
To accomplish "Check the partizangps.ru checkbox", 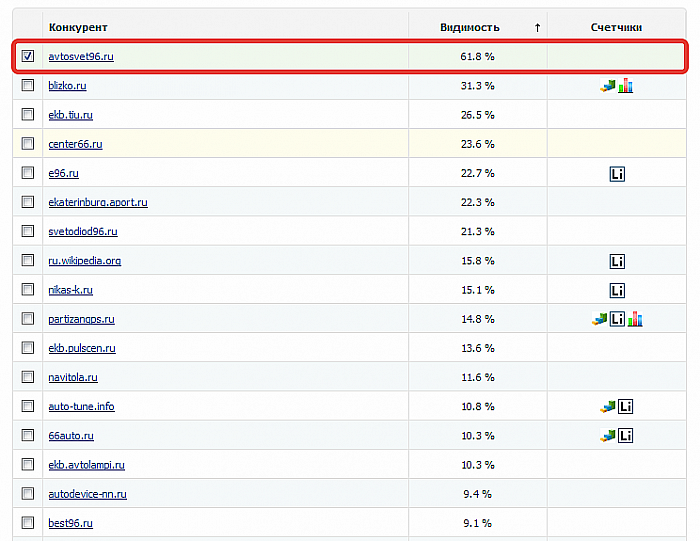I will (x=28, y=318).
